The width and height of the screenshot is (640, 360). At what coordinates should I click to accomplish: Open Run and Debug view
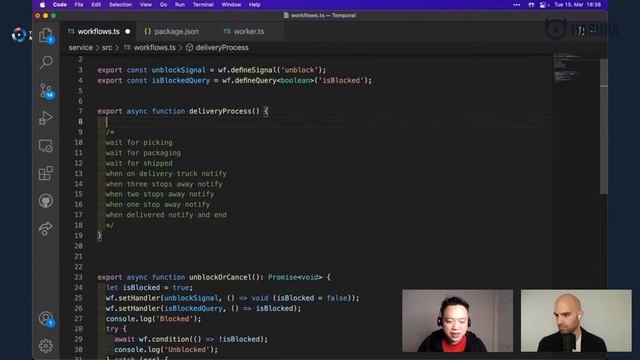click(46, 118)
